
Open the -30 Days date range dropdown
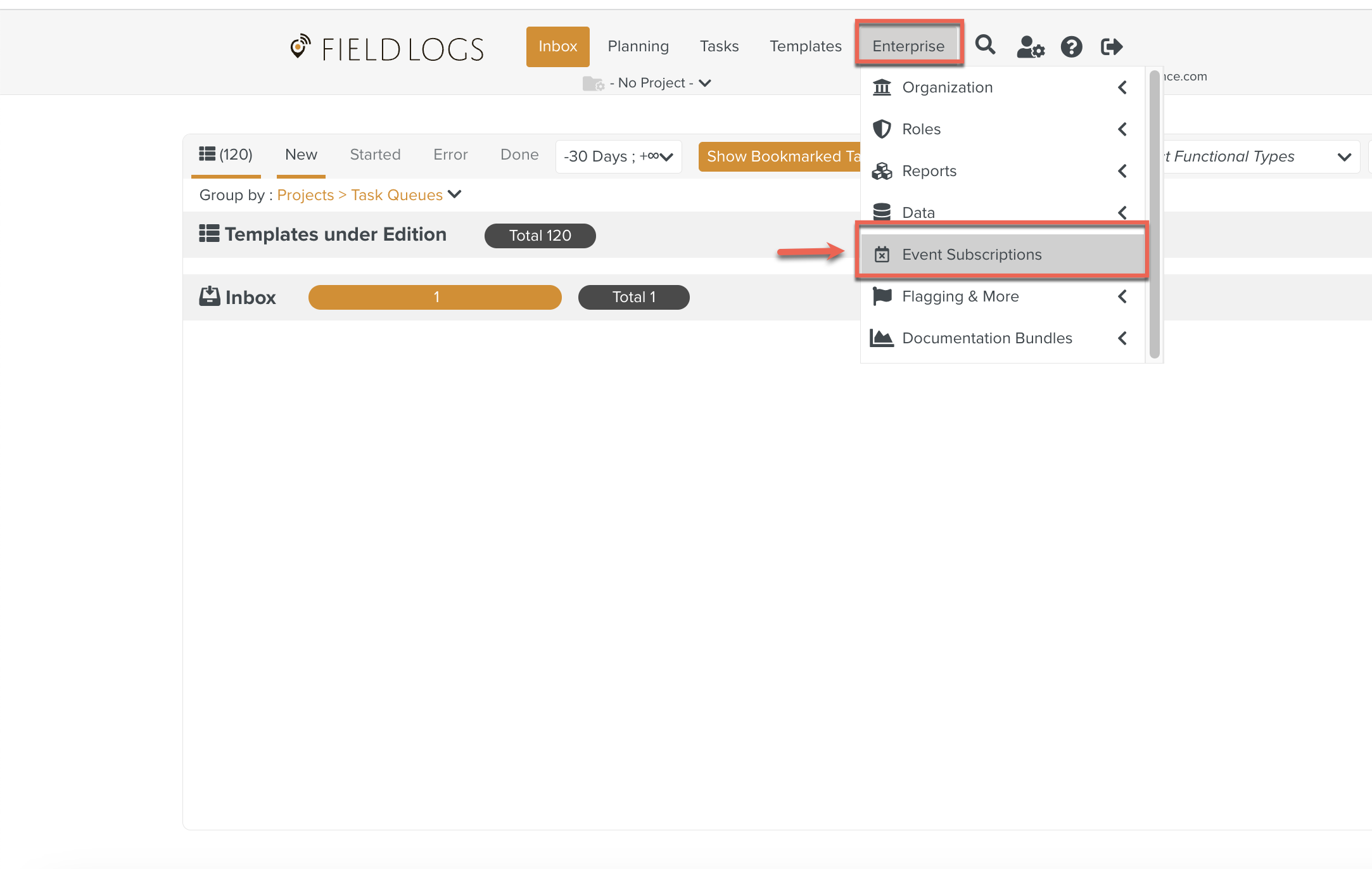pos(618,156)
